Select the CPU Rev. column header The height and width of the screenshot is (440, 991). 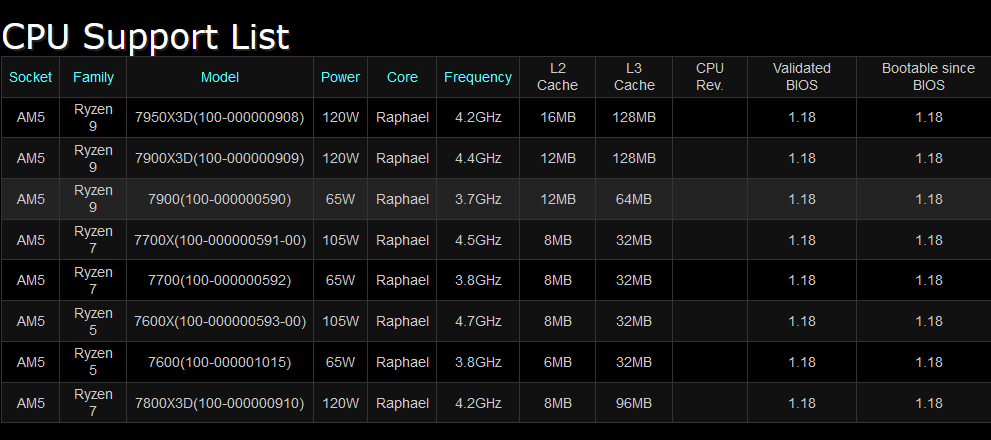tap(710, 77)
